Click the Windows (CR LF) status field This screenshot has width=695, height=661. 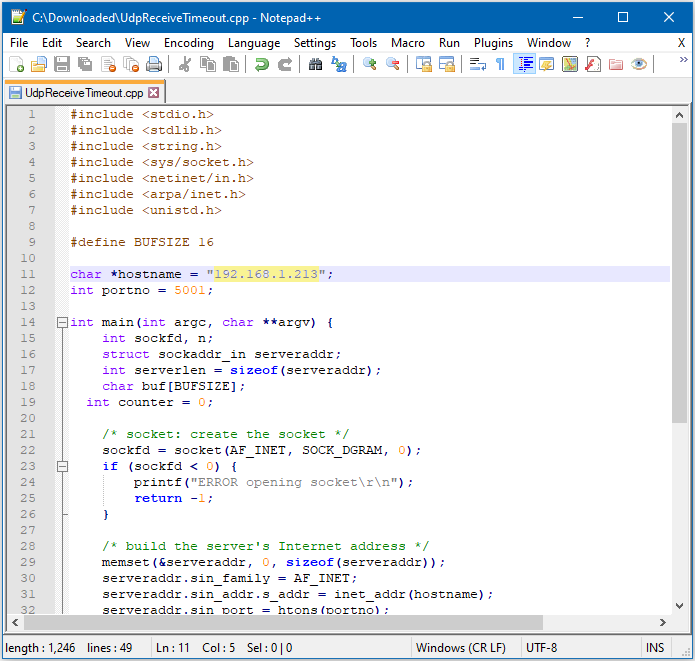pos(461,648)
